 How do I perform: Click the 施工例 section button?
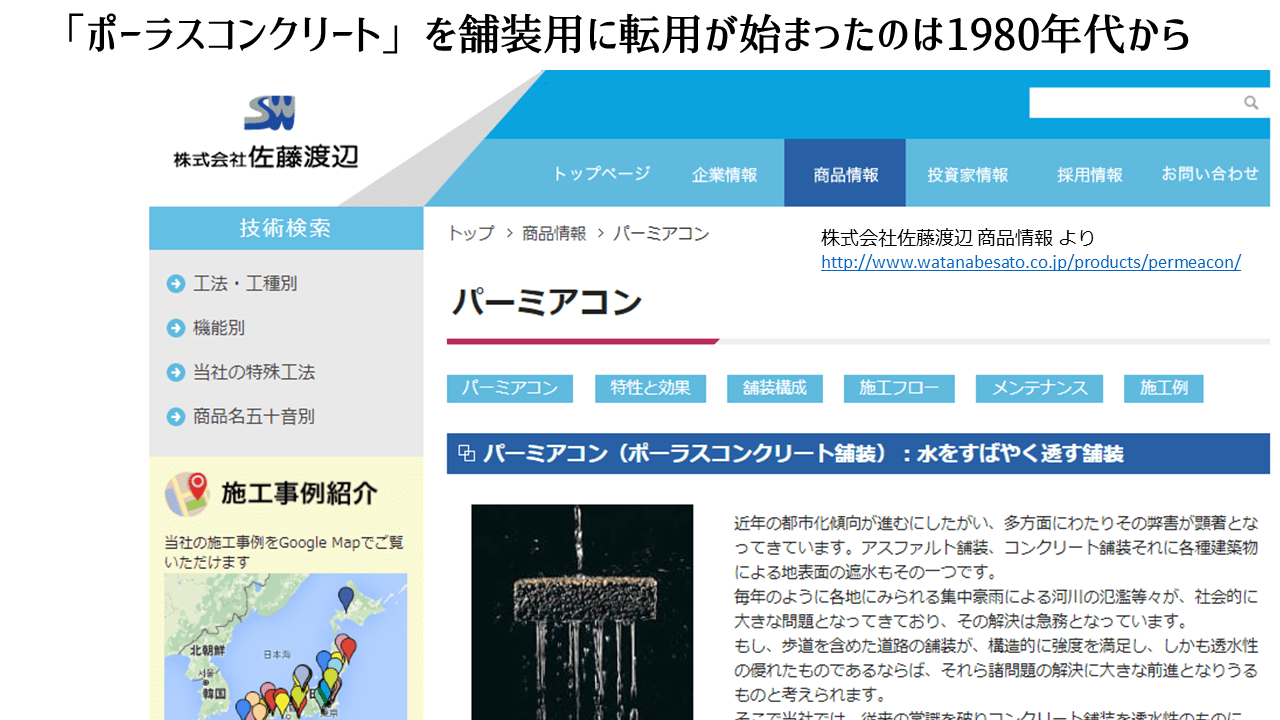pos(1164,388)
